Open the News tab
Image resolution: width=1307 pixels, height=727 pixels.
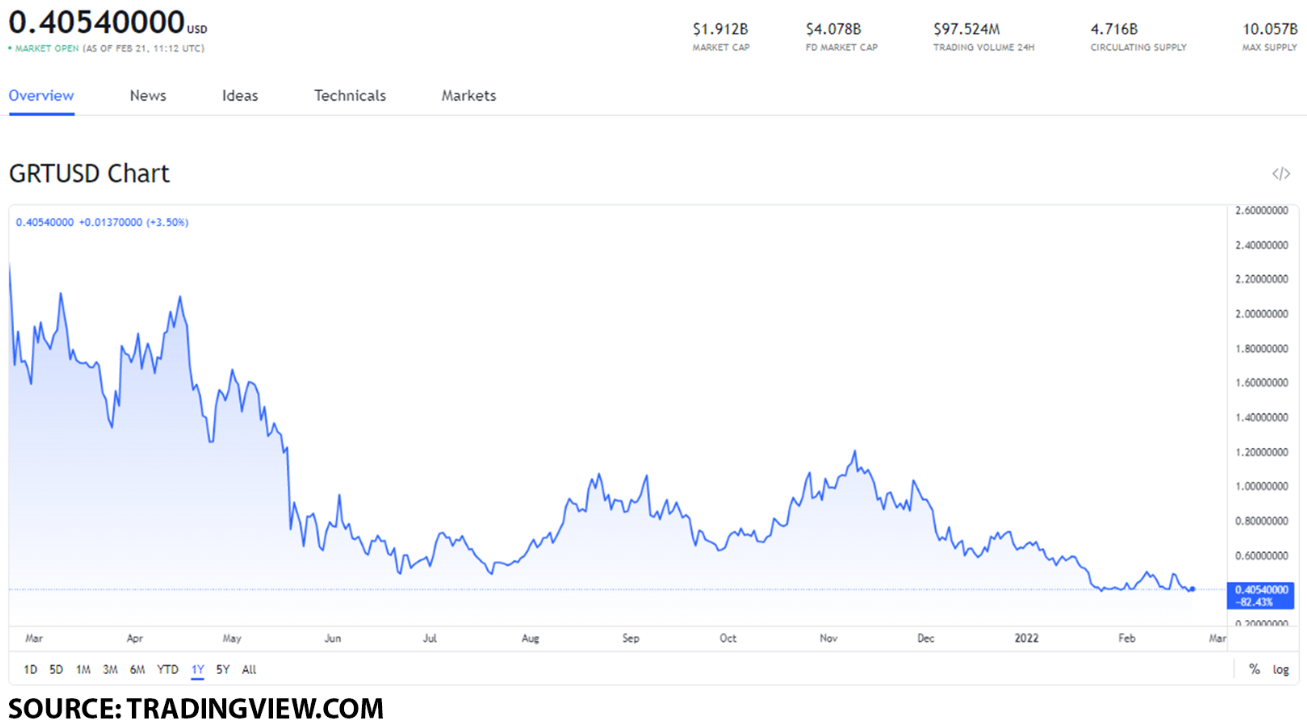tap(148, 96)
